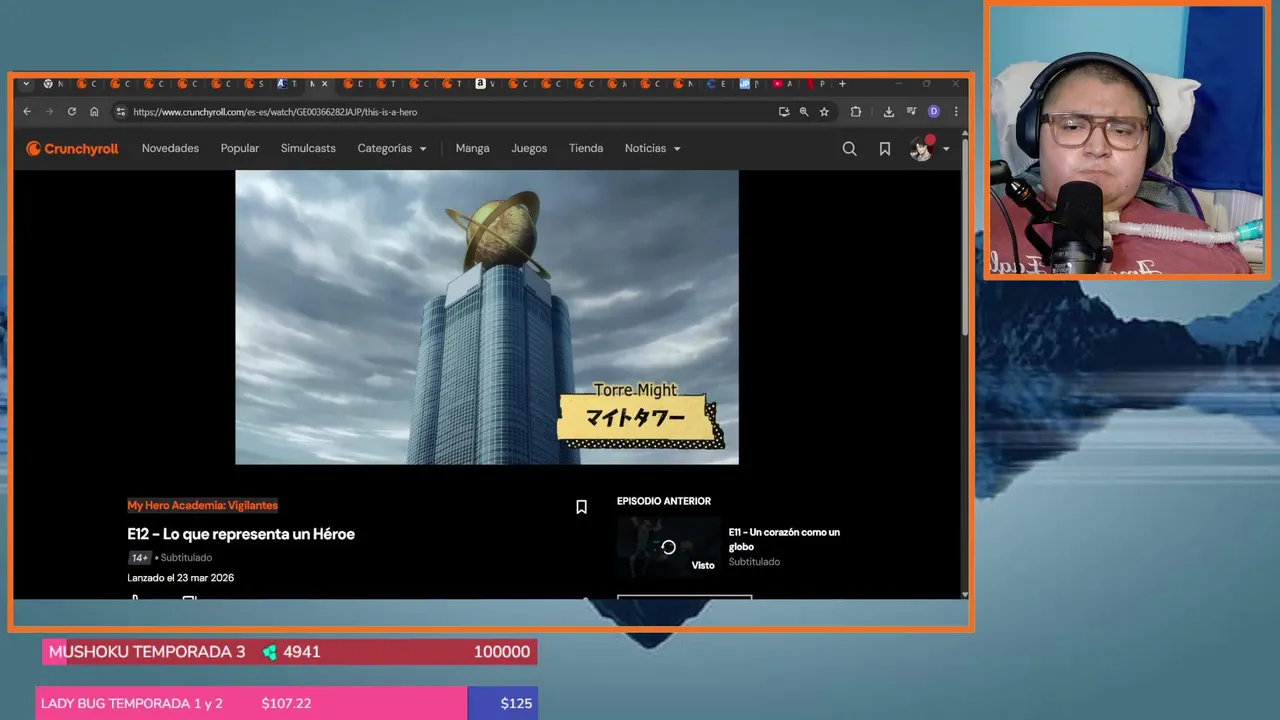View site information next to URL
Viewport: 1280px width, 720px height.
pos(121,112)
